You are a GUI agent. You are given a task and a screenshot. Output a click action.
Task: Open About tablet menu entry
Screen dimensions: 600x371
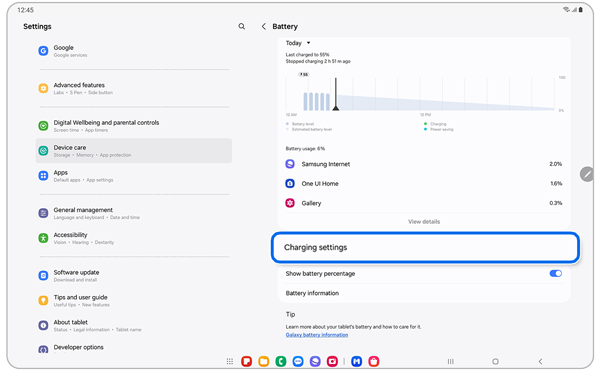(x=134, y=325)
